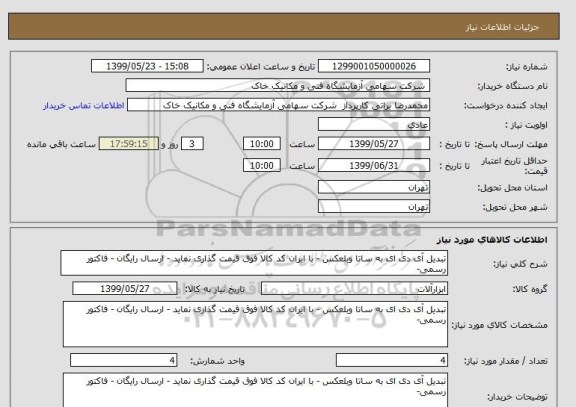Click the response deadline hour 10:00 field

(262, 144)
